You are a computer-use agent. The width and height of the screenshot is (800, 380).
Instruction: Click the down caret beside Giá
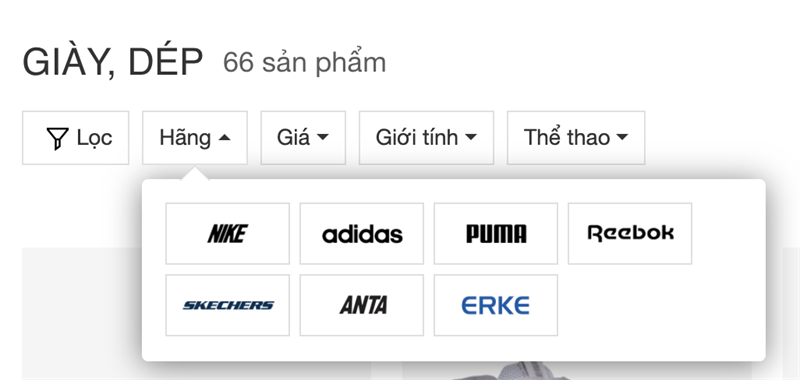(322, 137)
